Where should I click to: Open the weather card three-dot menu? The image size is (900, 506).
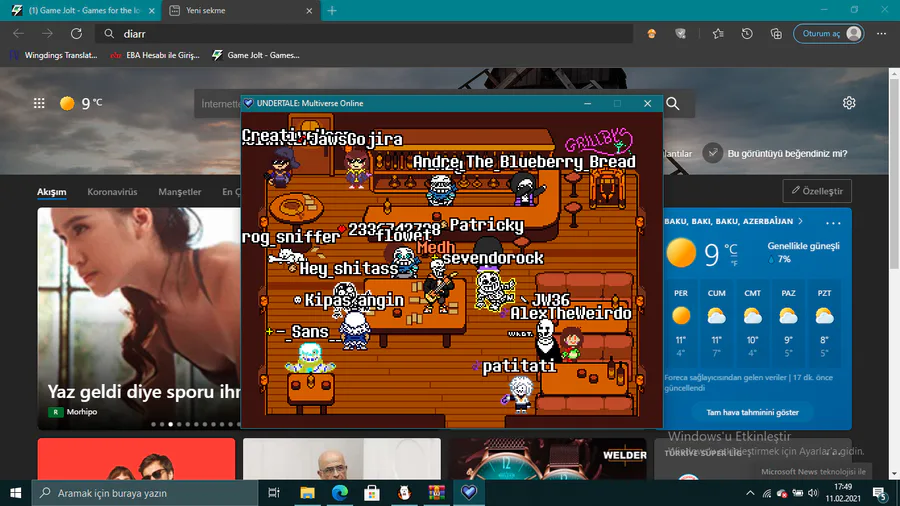click(x=833, y=222)
